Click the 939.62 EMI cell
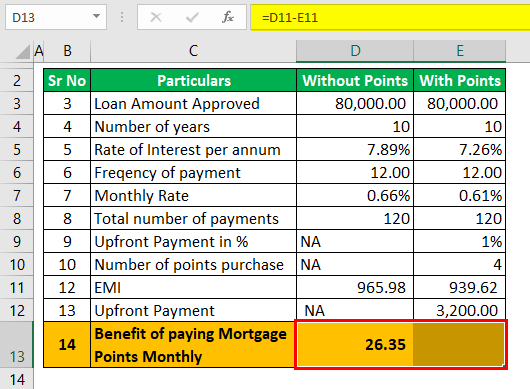The width and height of the screenshot is (530, 389). point(460,287)
